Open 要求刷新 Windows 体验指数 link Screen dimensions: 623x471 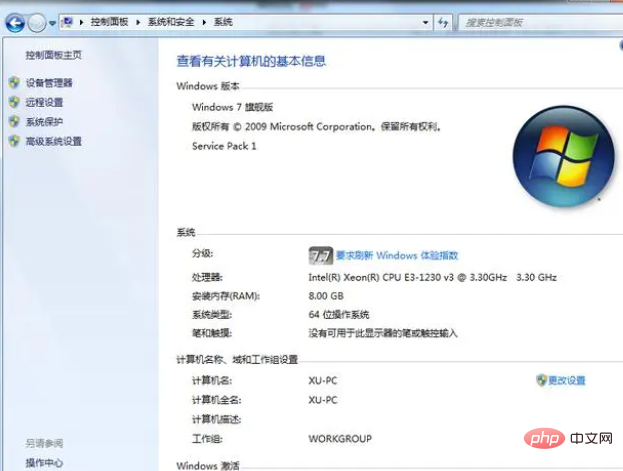[397, 255]
